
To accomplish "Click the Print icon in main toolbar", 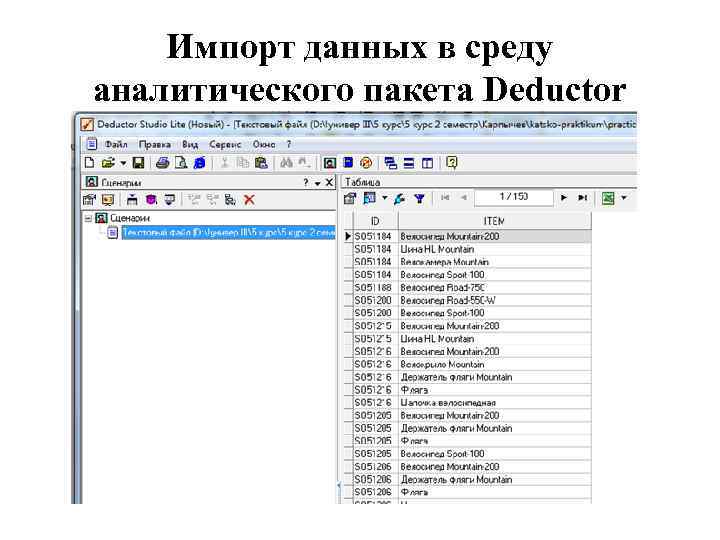I will click(x=163, y=163).
